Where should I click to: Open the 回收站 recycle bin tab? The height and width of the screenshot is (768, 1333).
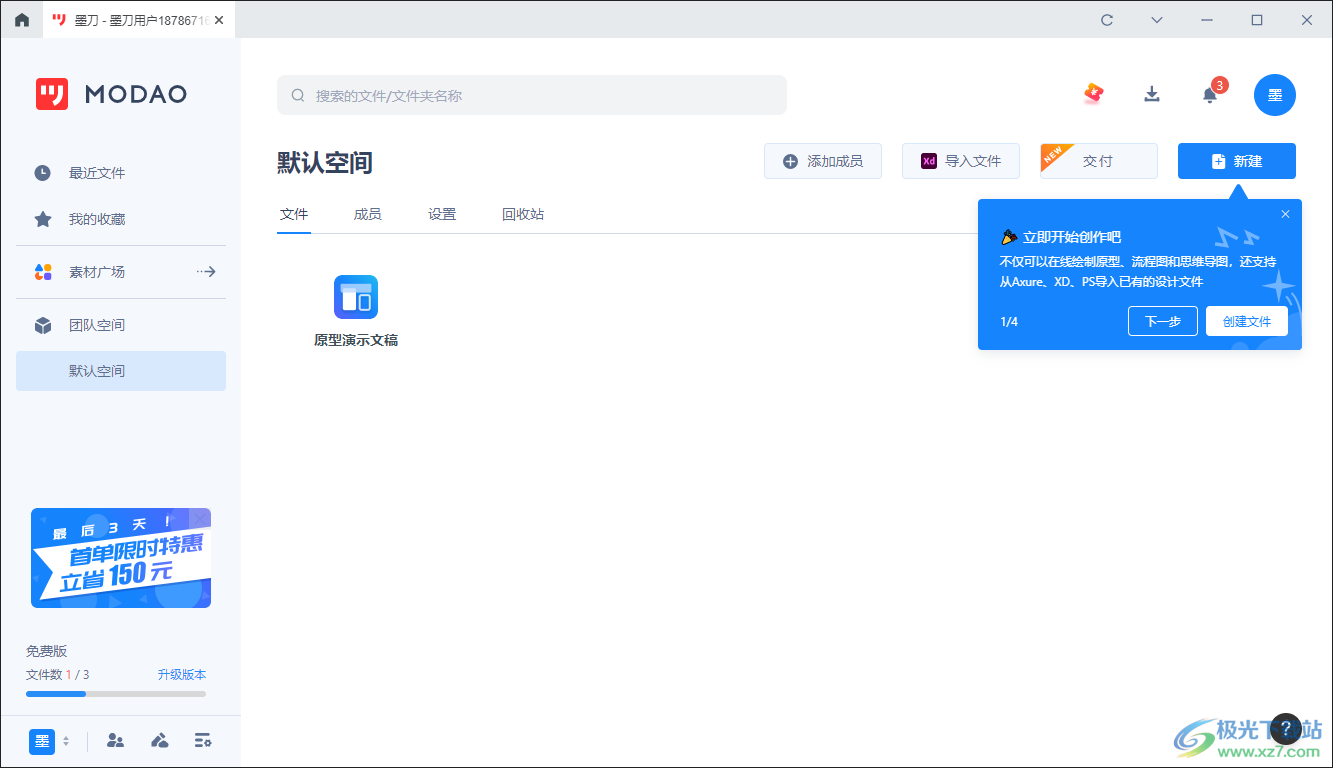[522, 214]
